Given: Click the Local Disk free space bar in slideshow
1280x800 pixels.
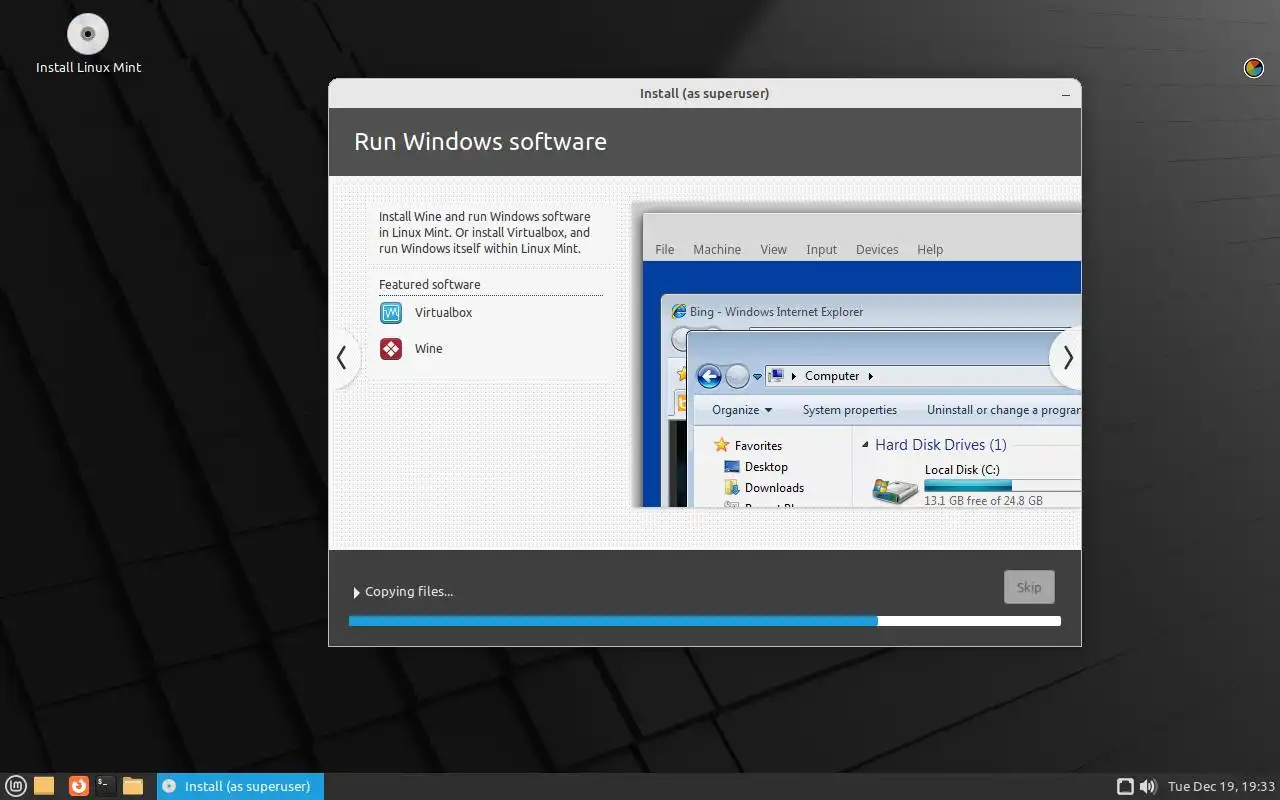Looking at the screenshot, I should [1002, 485].
